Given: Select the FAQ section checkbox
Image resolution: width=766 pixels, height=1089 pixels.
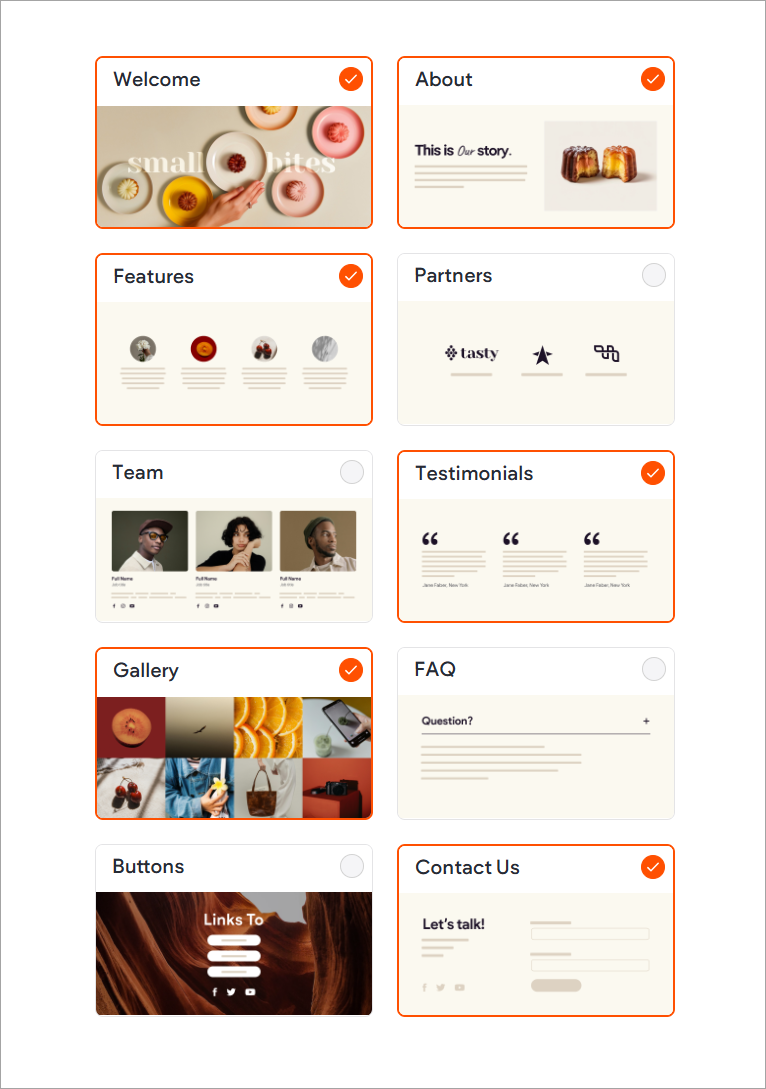Looking at the screenshot, I should click(653, 670).
